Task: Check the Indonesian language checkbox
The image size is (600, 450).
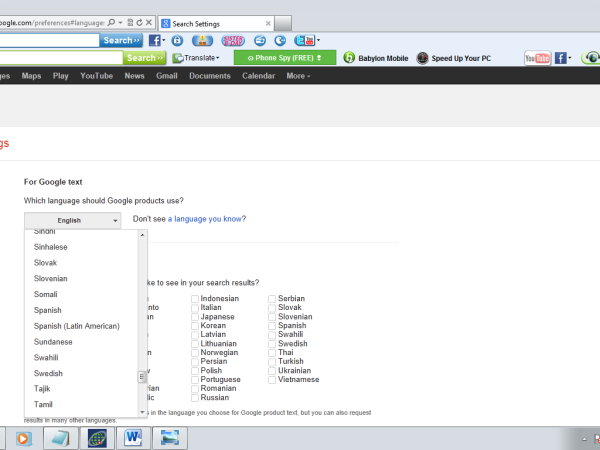Action: (195, 299)
